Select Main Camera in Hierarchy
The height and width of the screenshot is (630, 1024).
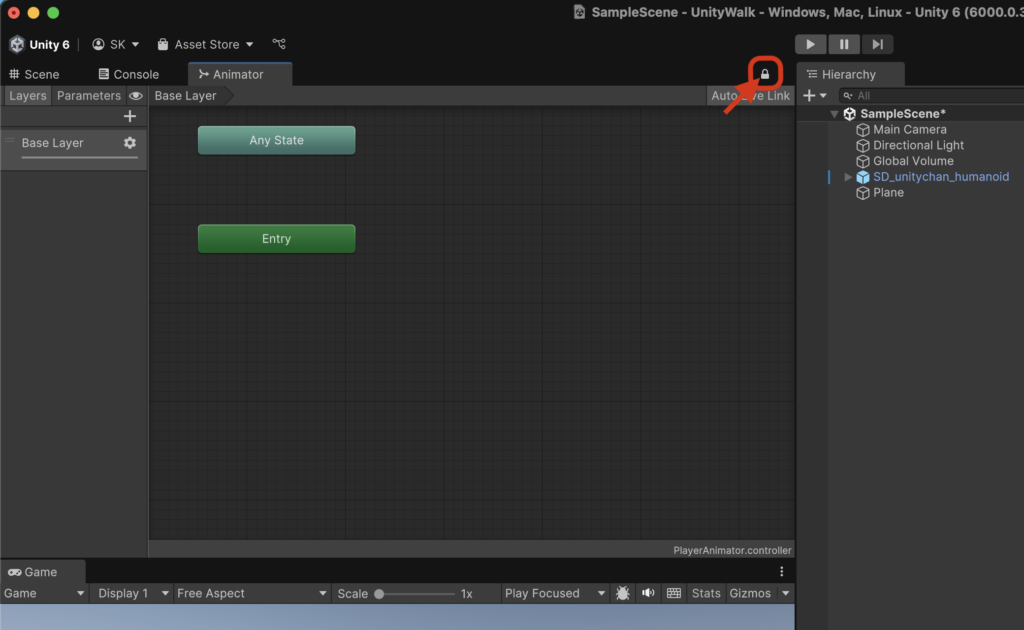[x=910, y=129]
